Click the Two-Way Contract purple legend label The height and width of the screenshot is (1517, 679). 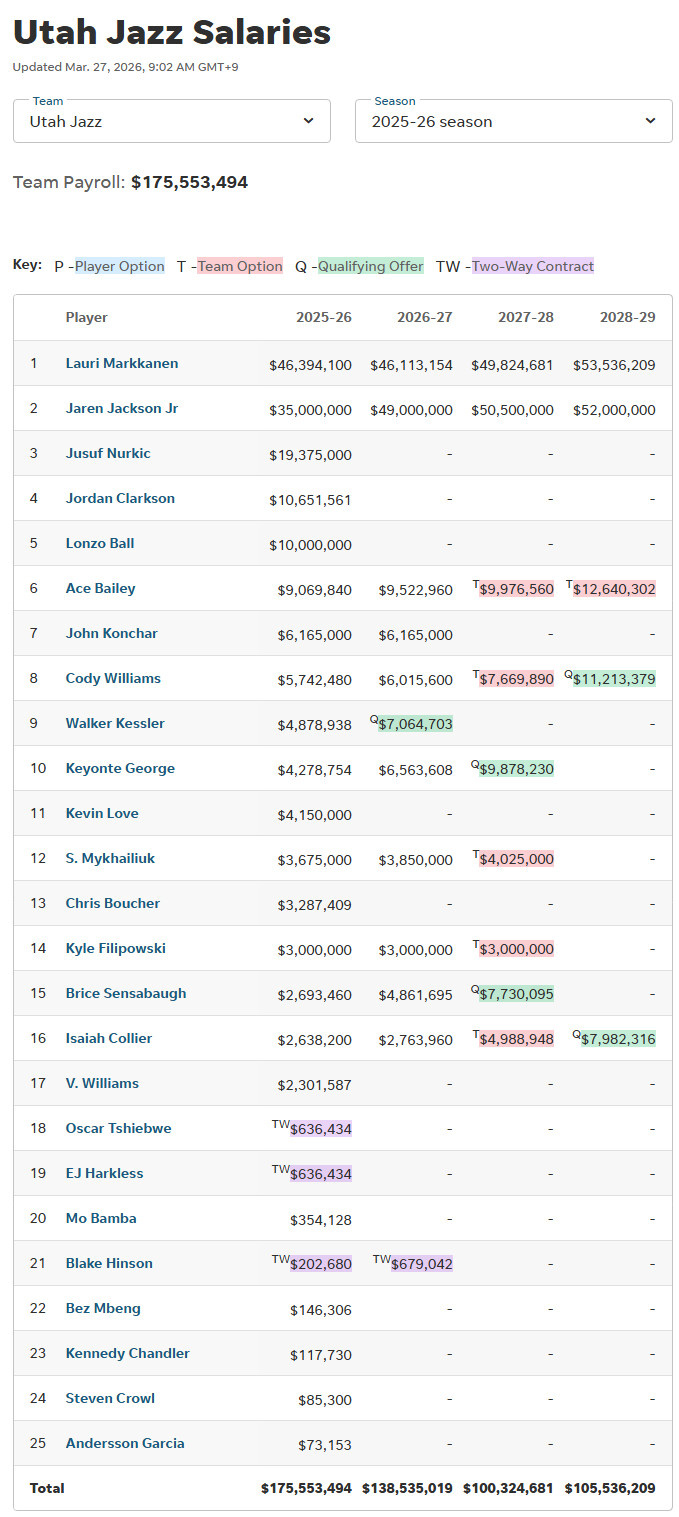[533, 266]
